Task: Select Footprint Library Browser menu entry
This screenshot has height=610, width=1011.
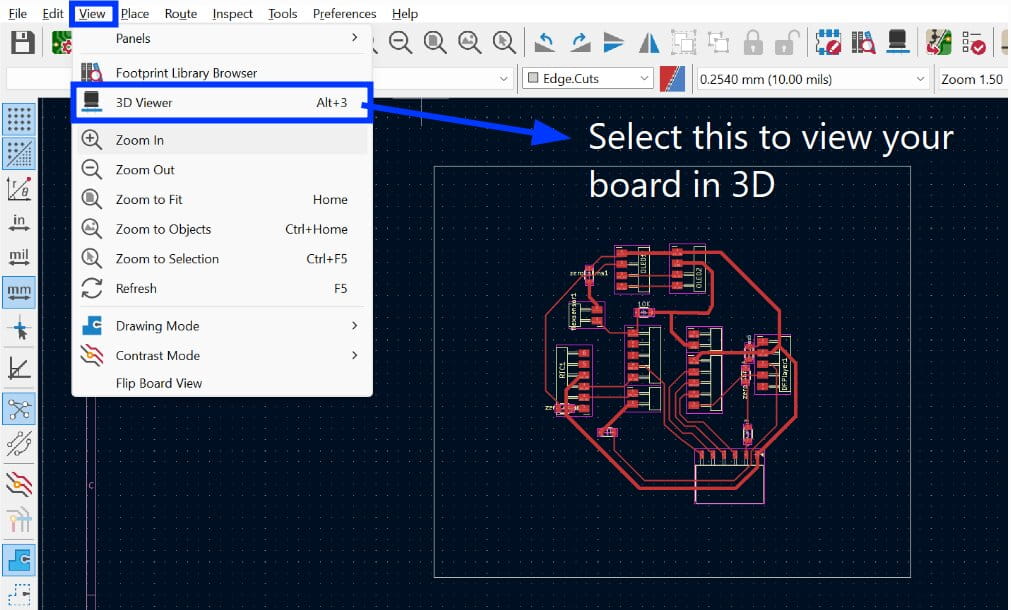Action: click(x=222, y=72)
